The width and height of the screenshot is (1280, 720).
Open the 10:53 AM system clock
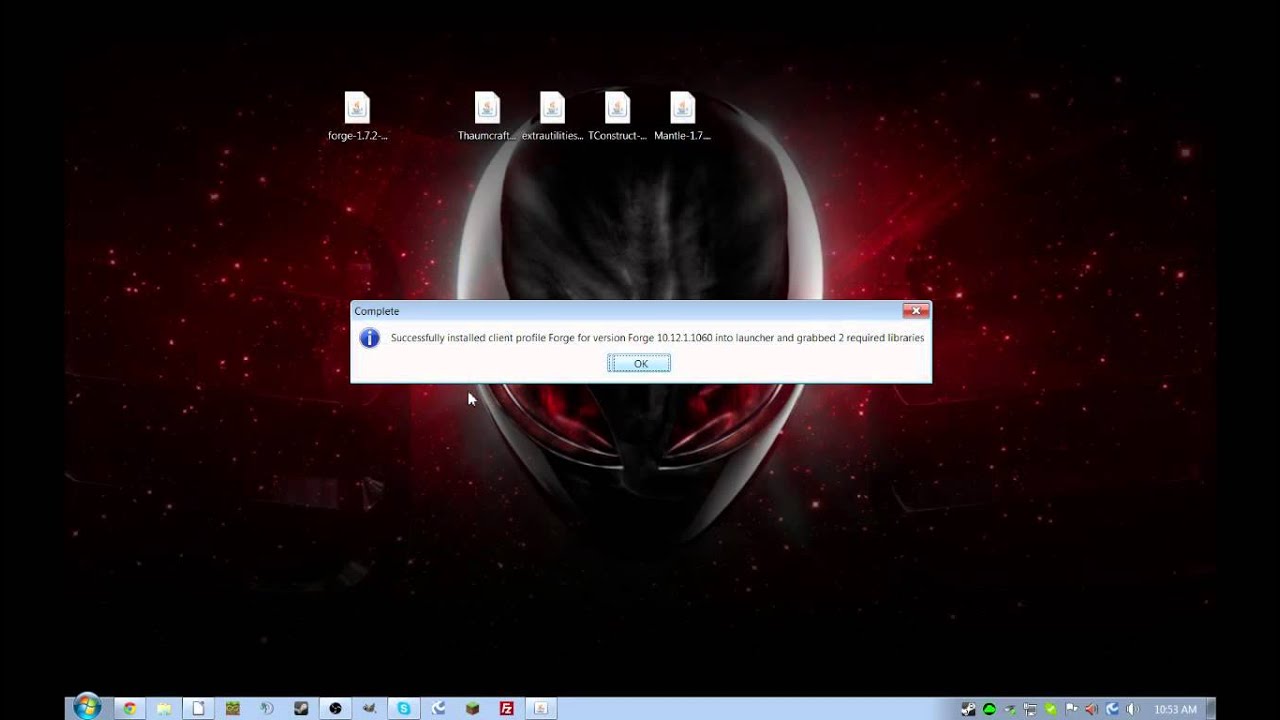click(1175, 709)
